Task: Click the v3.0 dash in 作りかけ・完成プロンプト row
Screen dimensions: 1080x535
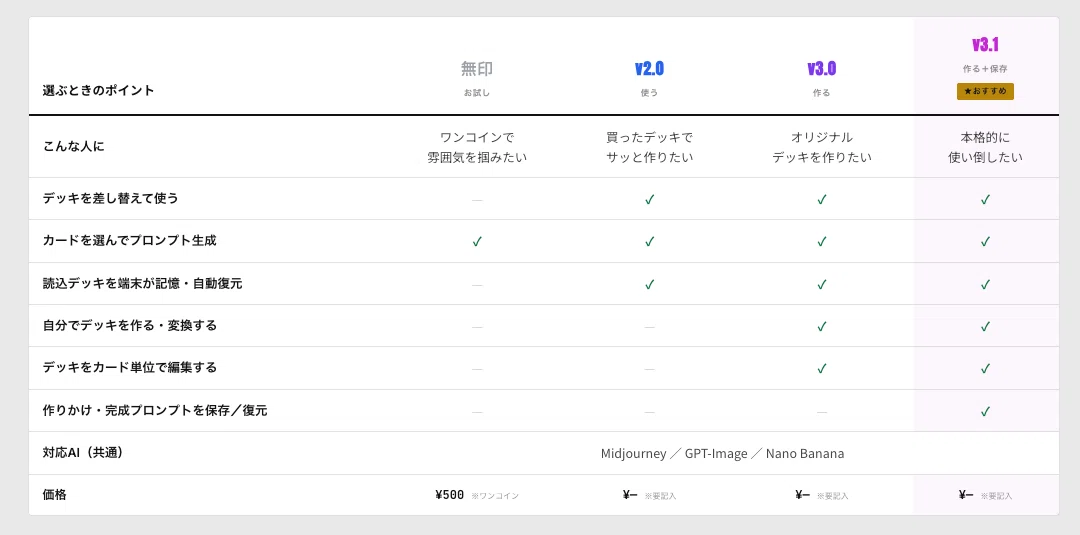Action: (821, 412)
